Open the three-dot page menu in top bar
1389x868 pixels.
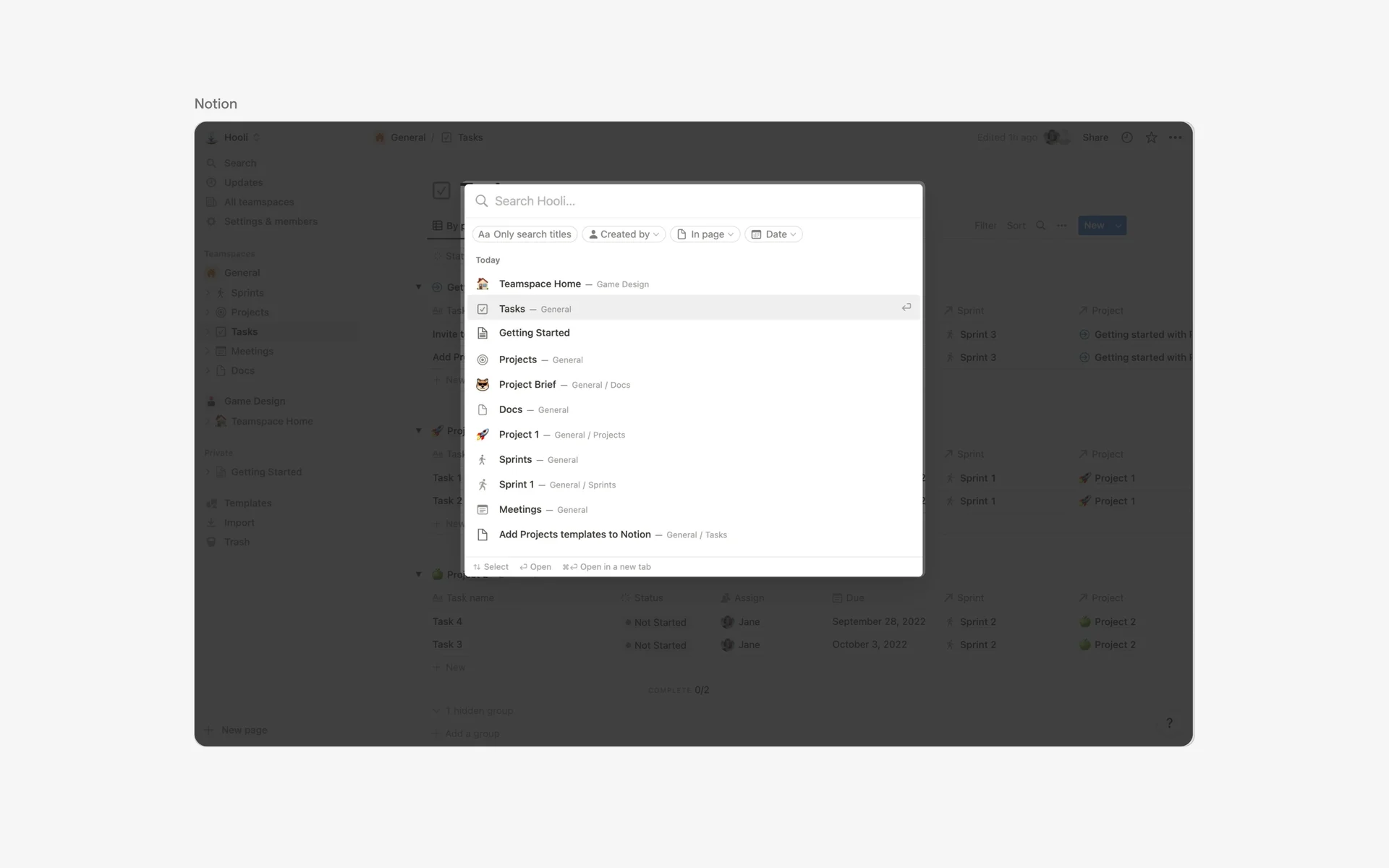(x=1176, y=137)
